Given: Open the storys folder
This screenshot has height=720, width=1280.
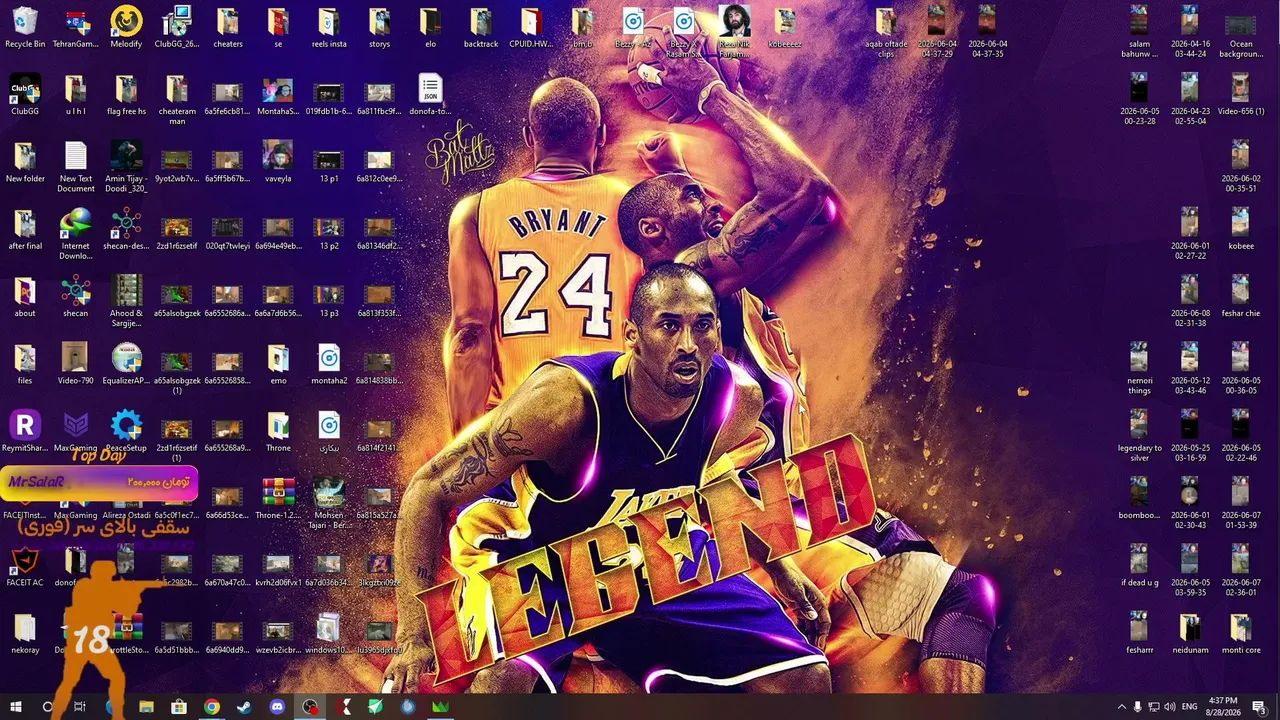Looking at the screenshot, I should (379, 27).
